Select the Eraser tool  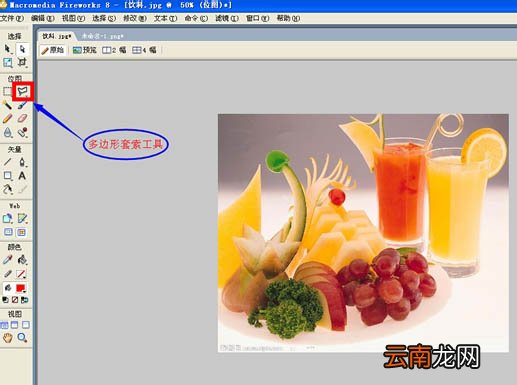tap(22, 118)
